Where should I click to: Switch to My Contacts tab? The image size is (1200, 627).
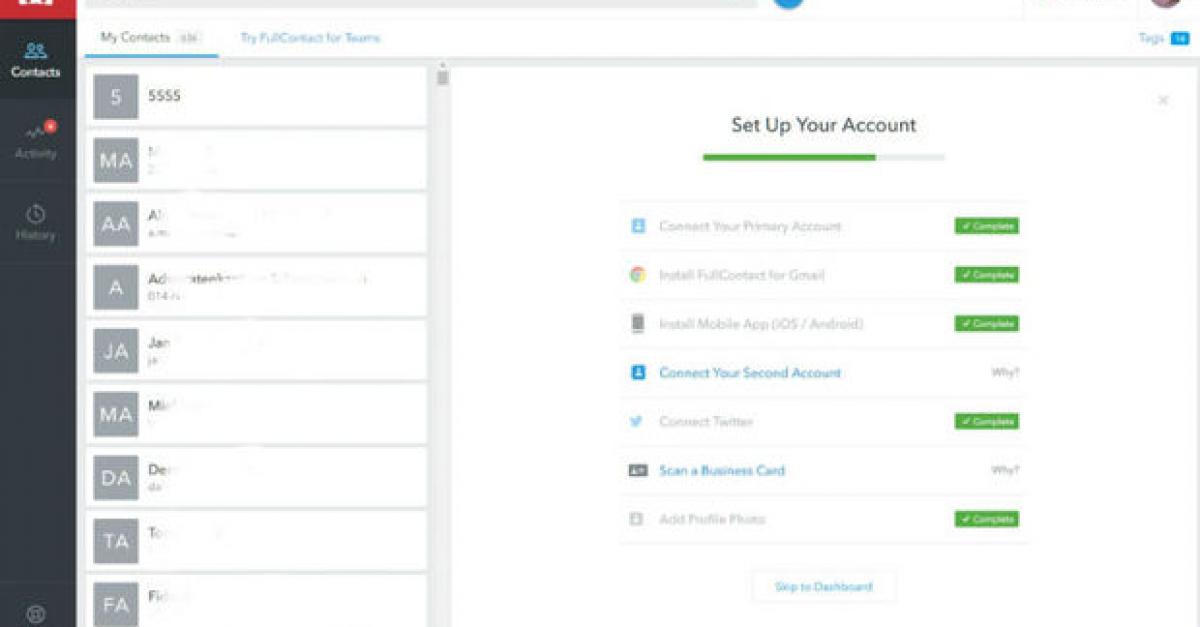coord(150,38)
